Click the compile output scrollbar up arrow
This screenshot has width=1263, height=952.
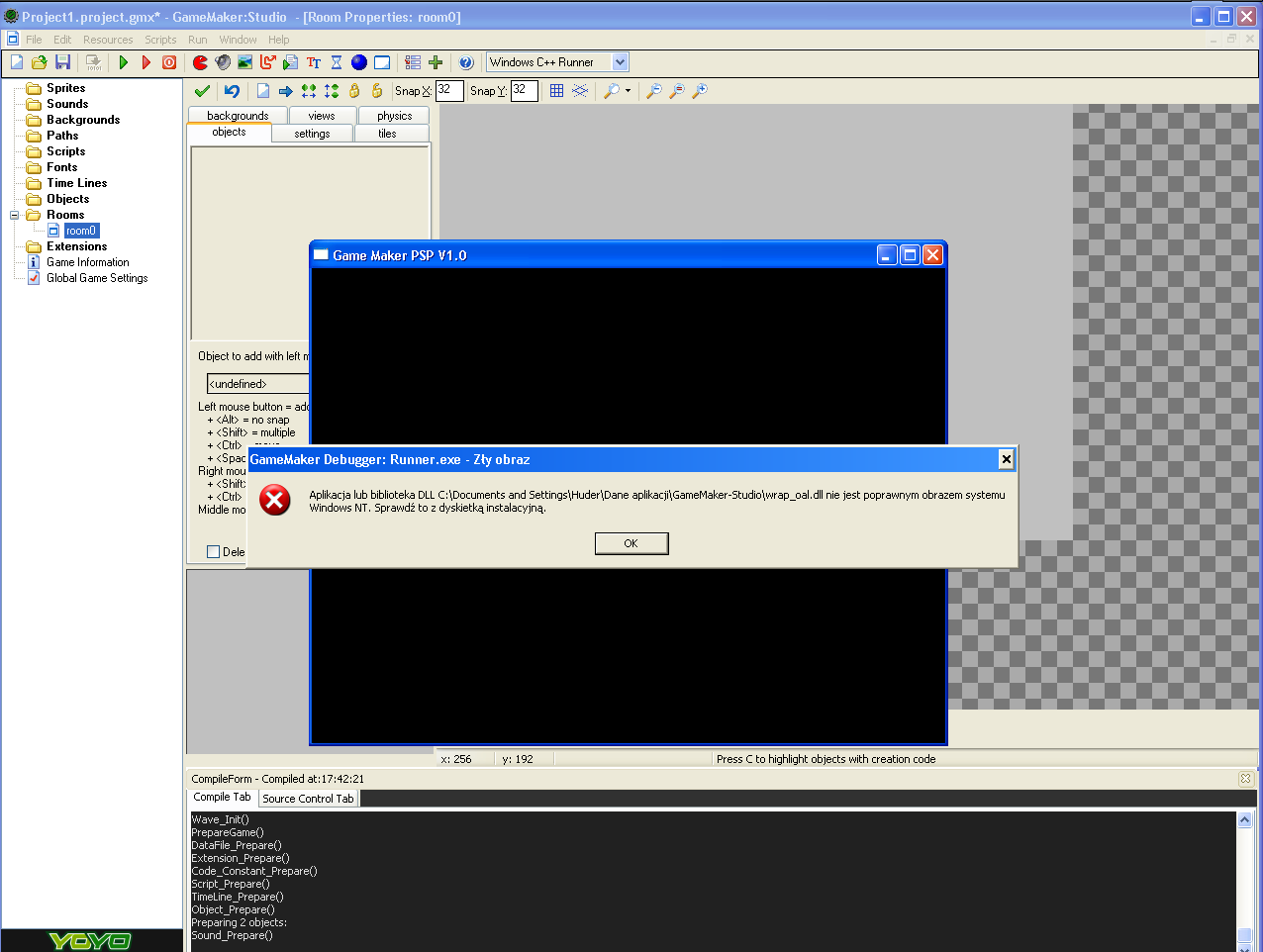[1244, 820]
